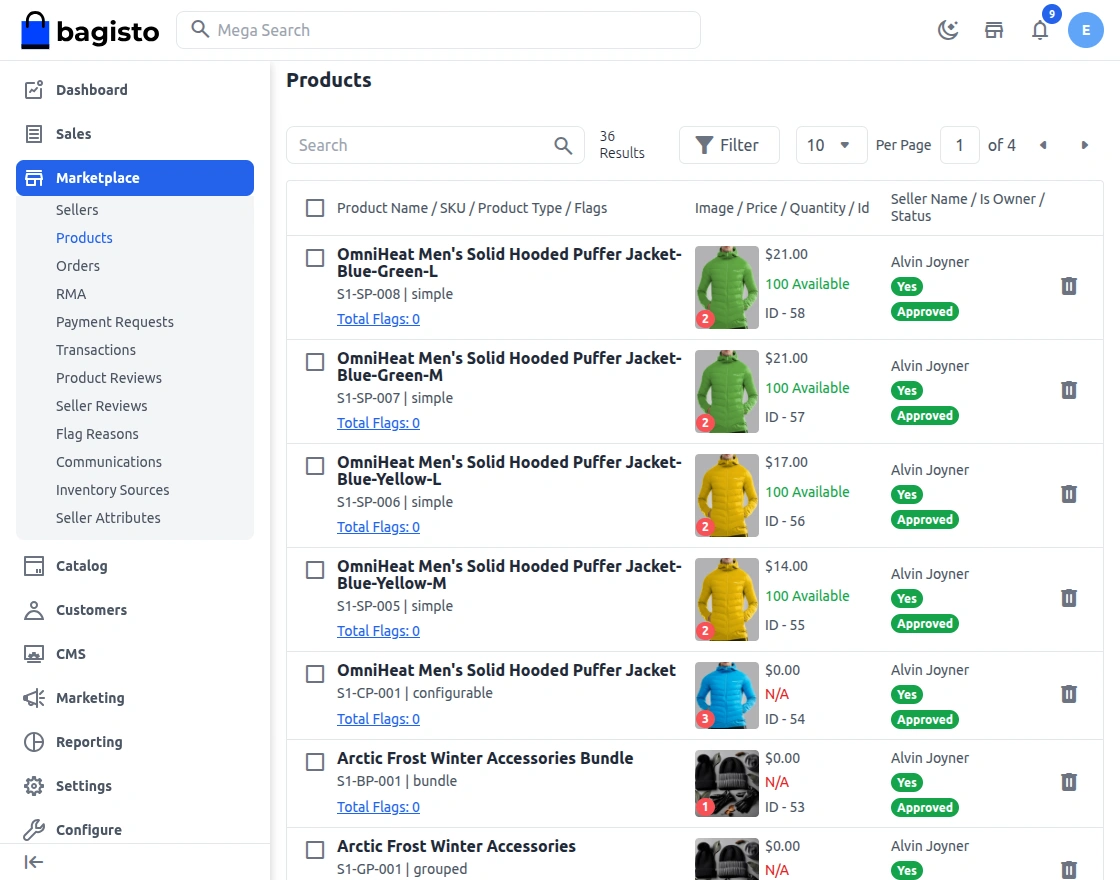Open the Payment Requests page
Viewport: 1120px width, 880px height.
[x=115, y=322]
